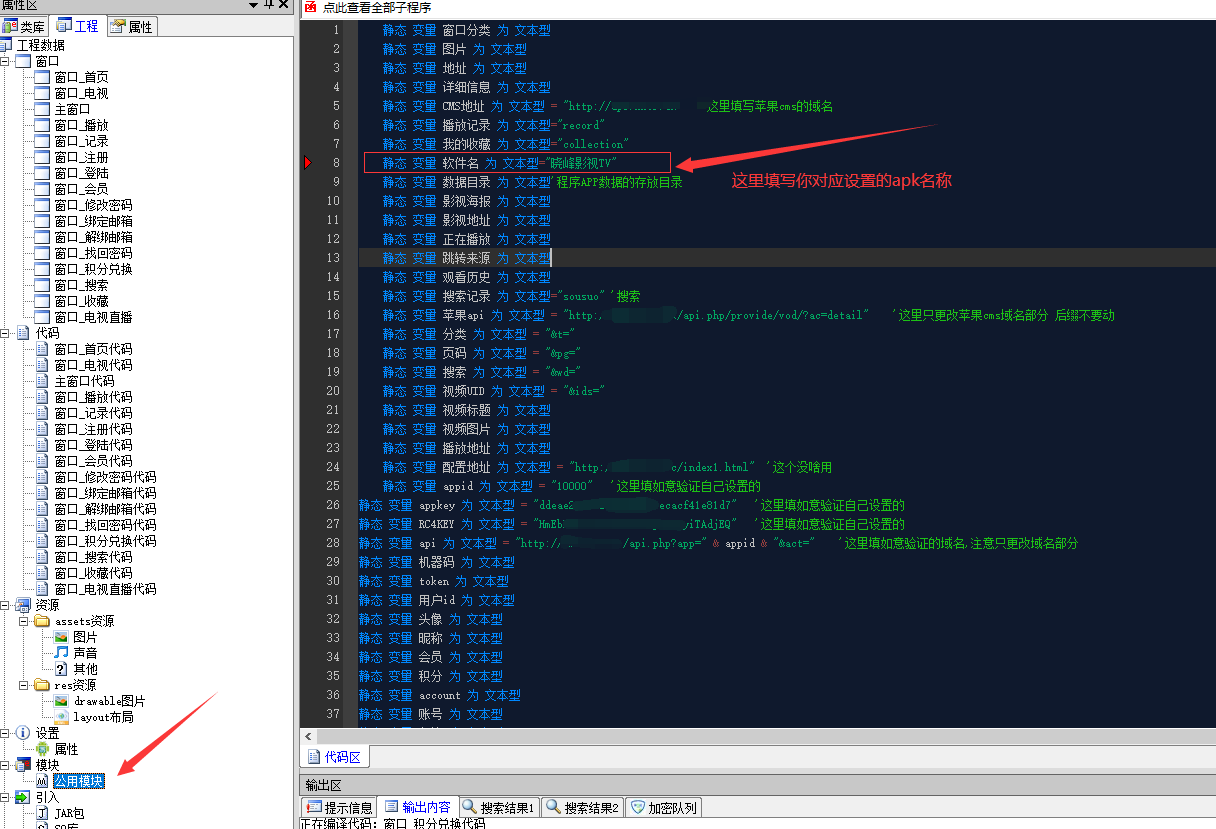
Task: Open 窗口_搜索代码 in tree
Action: [93, 557]
